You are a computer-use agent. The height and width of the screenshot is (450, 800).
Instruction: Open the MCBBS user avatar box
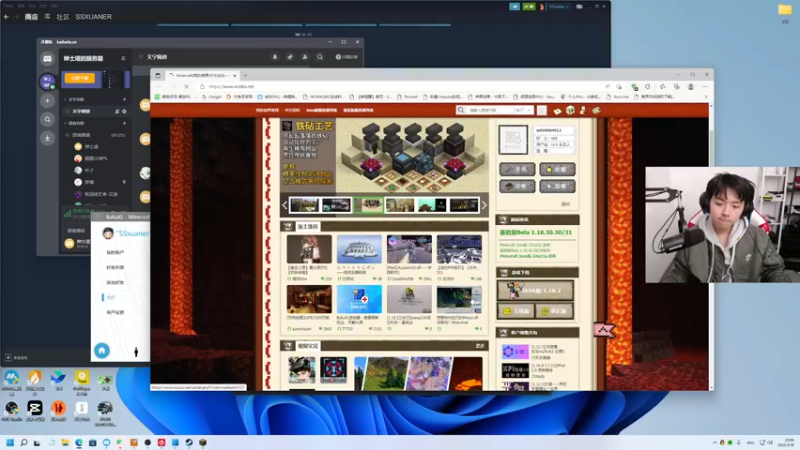point(513,139)
